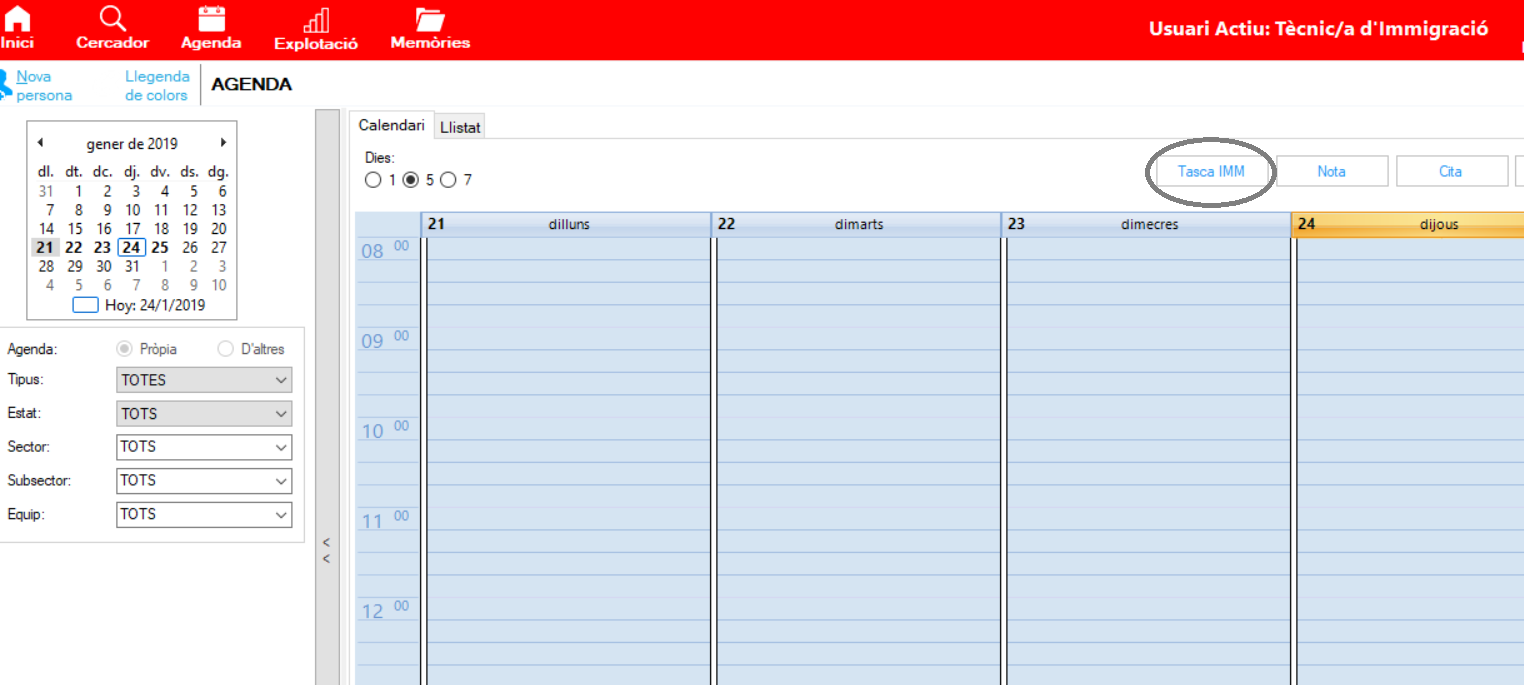Open the Memòries folder icon
The height and width of the screenshot is (685, 1524).
[430, 18]
